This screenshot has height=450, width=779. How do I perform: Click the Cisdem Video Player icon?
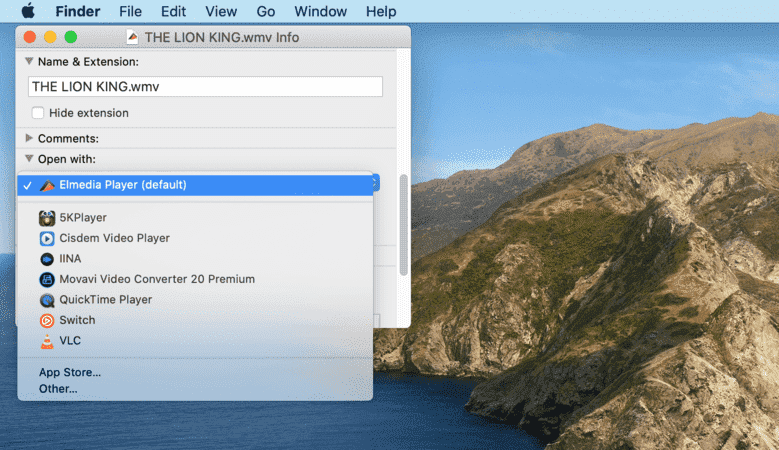click(47, 238)
